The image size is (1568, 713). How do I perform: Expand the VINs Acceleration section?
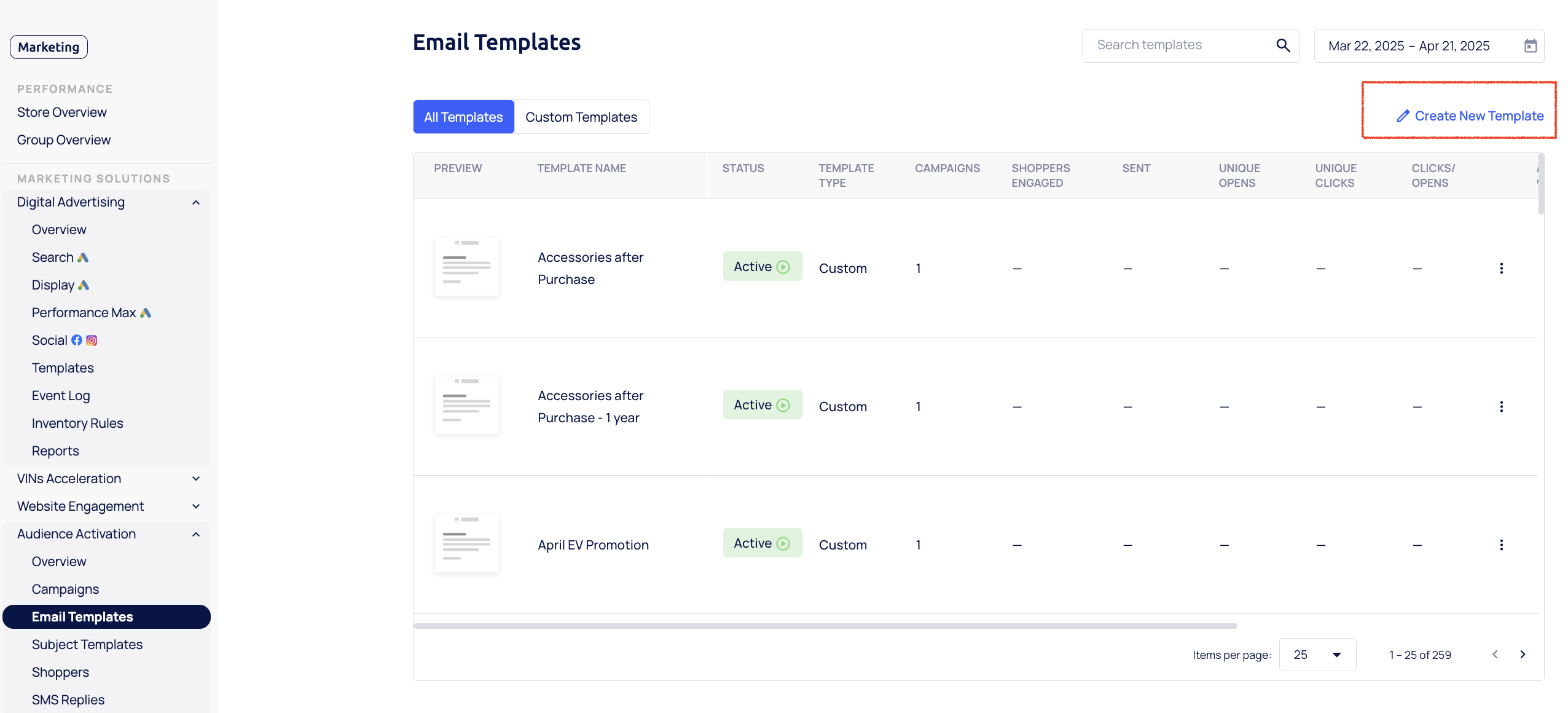click(196, 479)
